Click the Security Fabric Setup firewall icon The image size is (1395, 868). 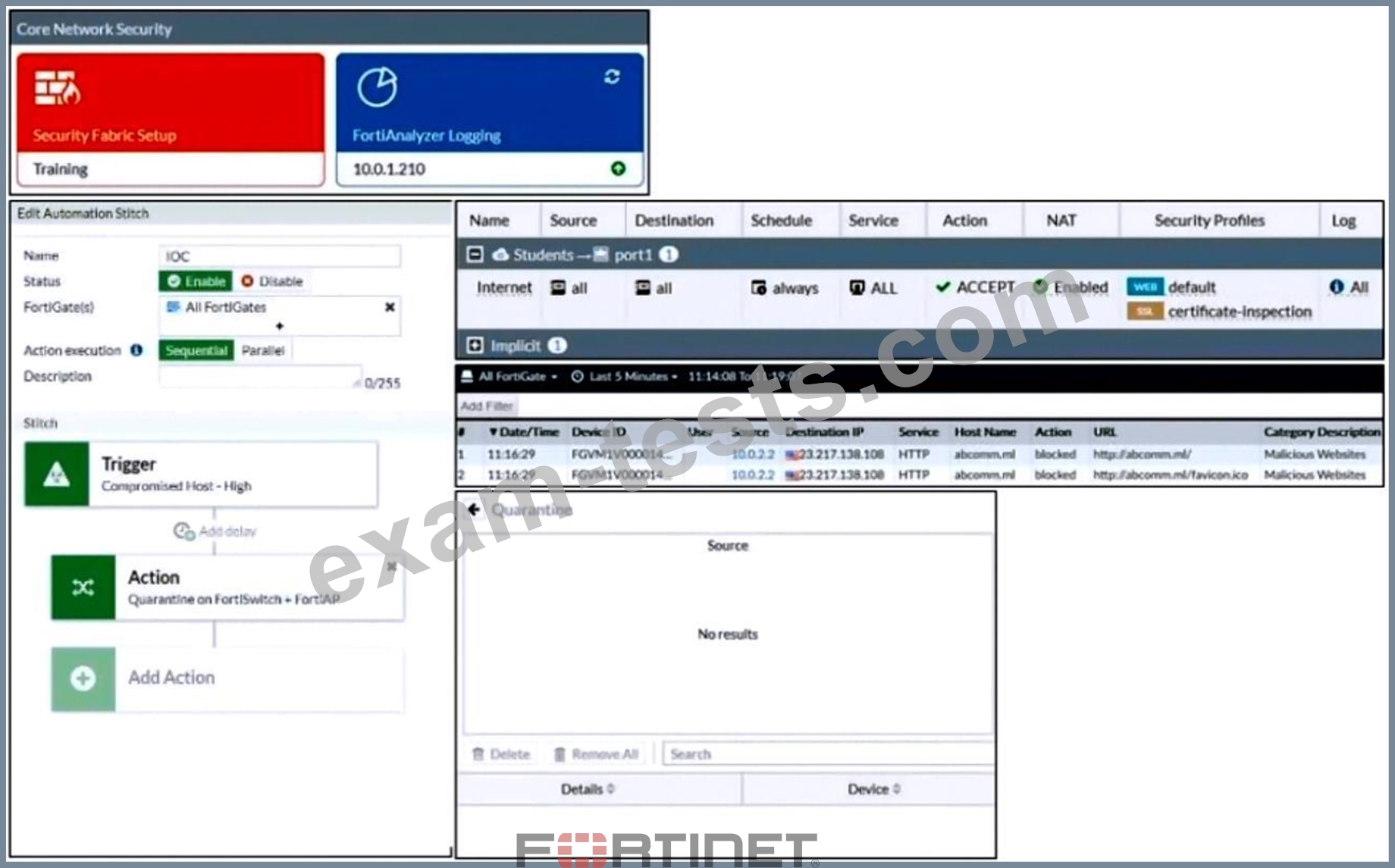pos(57,89)
